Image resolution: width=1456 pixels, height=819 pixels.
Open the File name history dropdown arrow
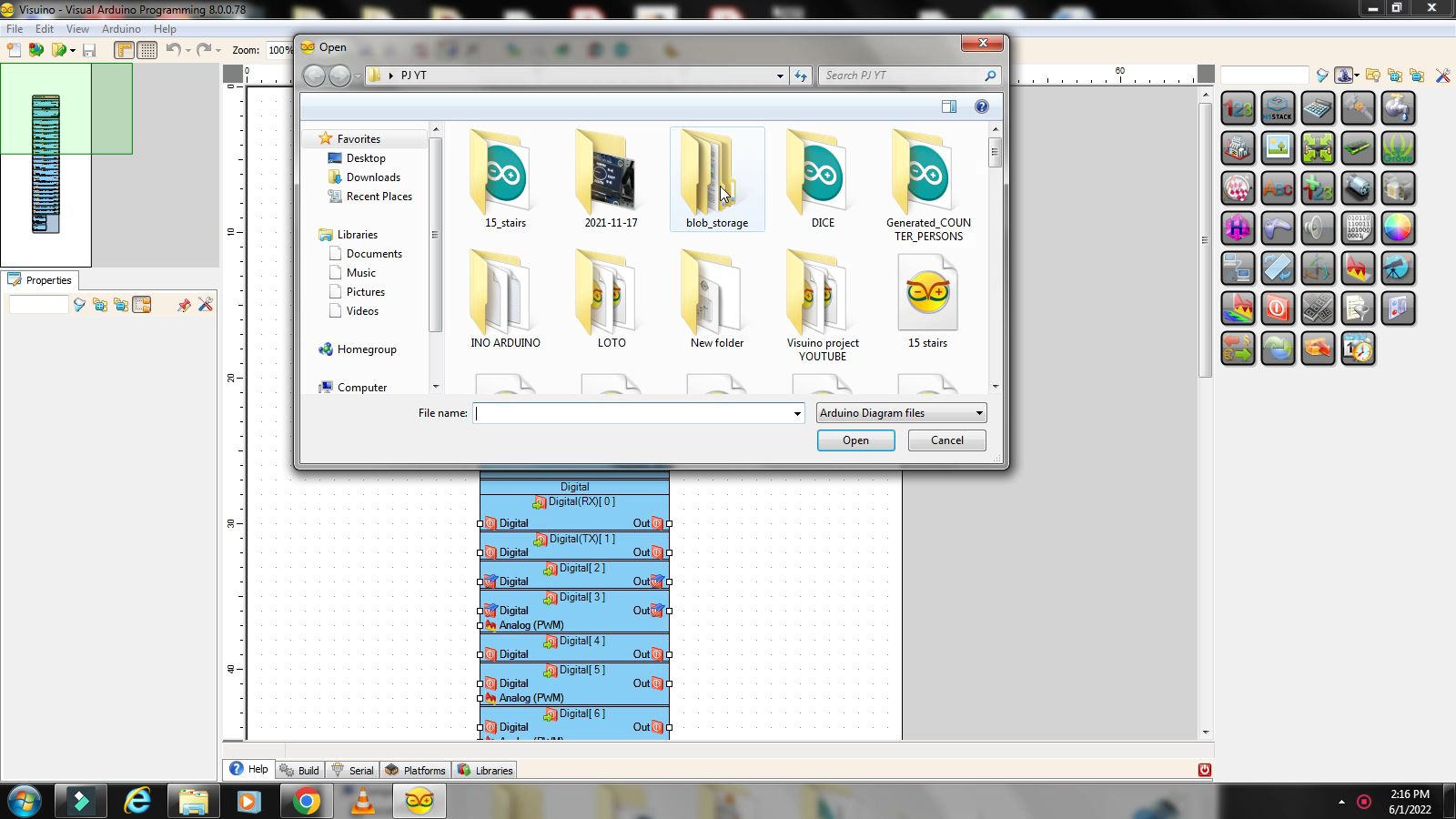tap(797, 413)
